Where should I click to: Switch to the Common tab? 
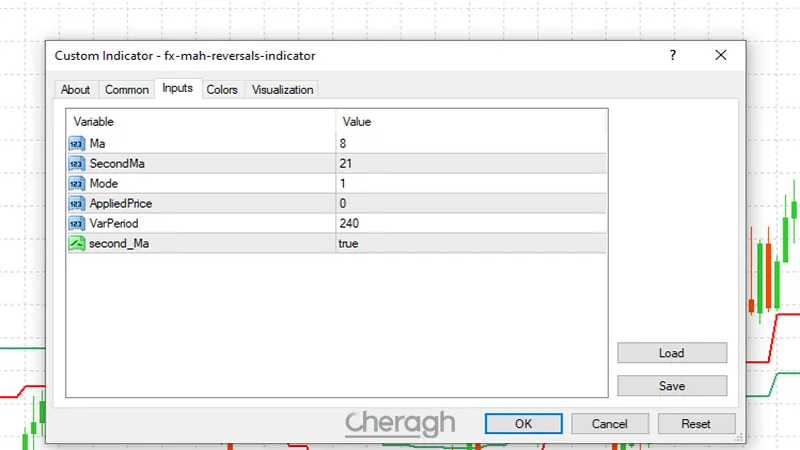pos(127,90)
